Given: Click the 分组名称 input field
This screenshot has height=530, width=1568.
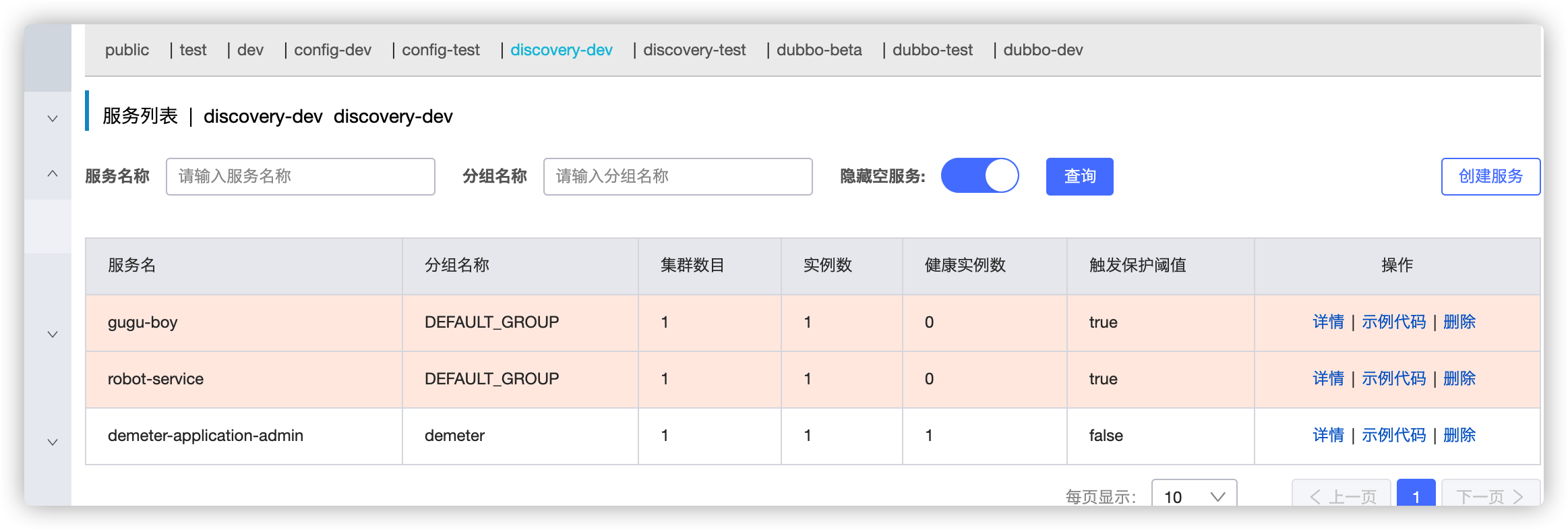Looking at the screenshot, I should click(x=677, y=177).
